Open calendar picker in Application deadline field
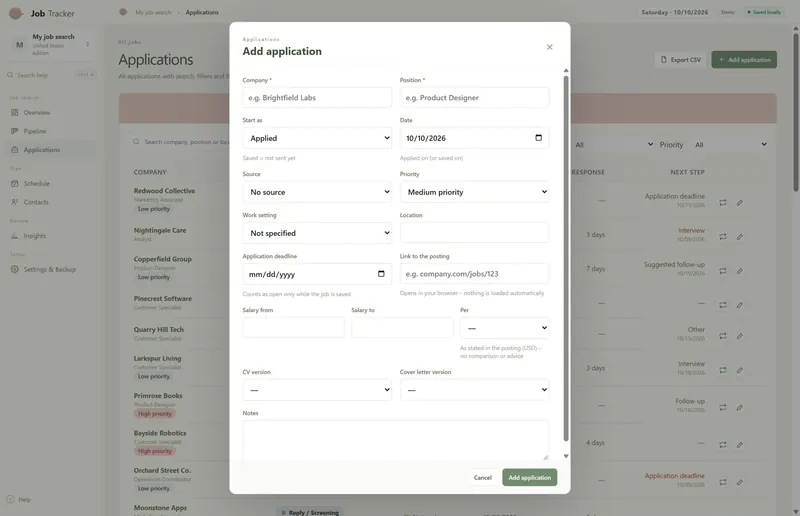The width and height of the screenshot is (800, 516). (381, 274)
